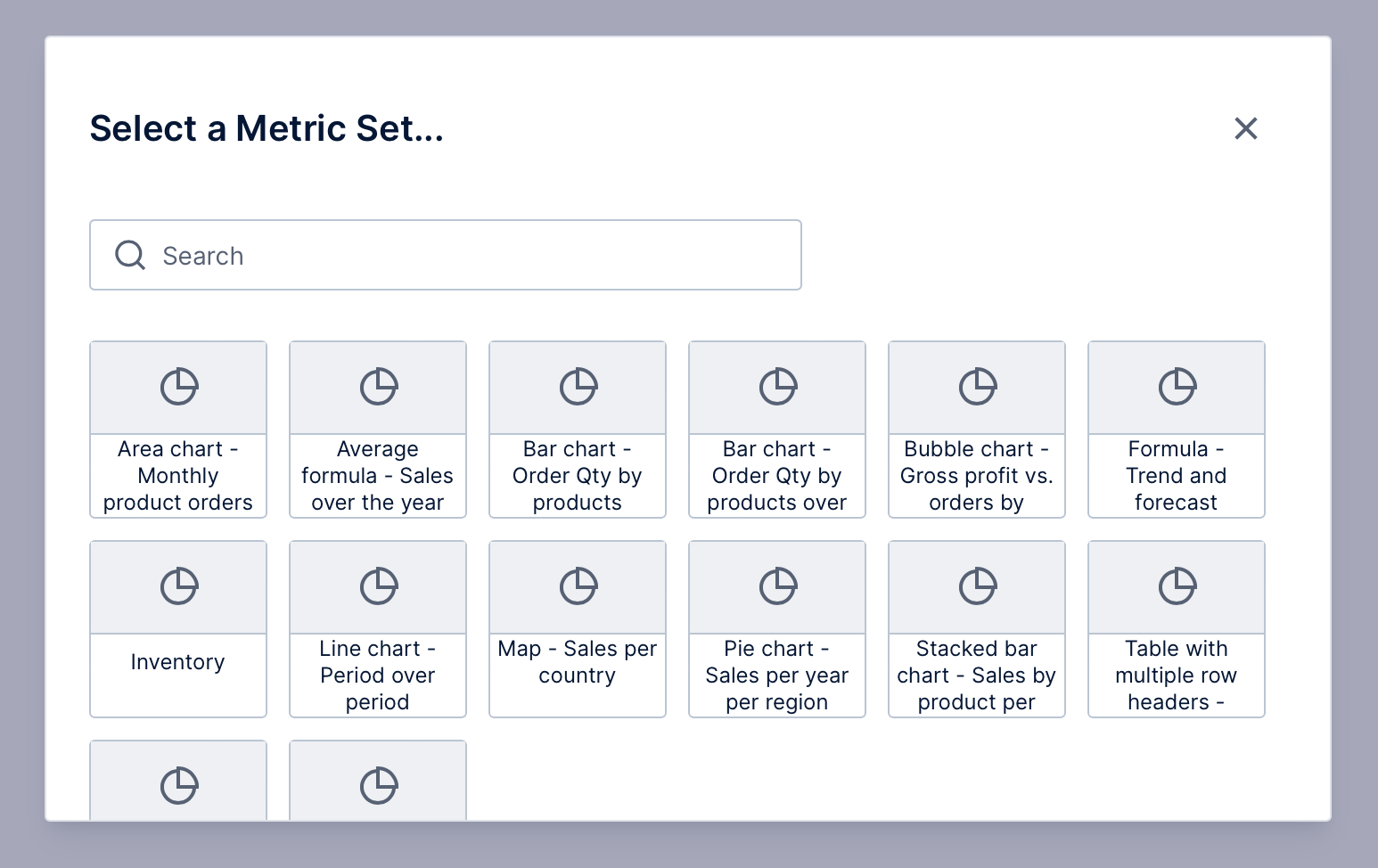
Task: Select the Stacked bar chart icon
Action: tap(977, 586)
